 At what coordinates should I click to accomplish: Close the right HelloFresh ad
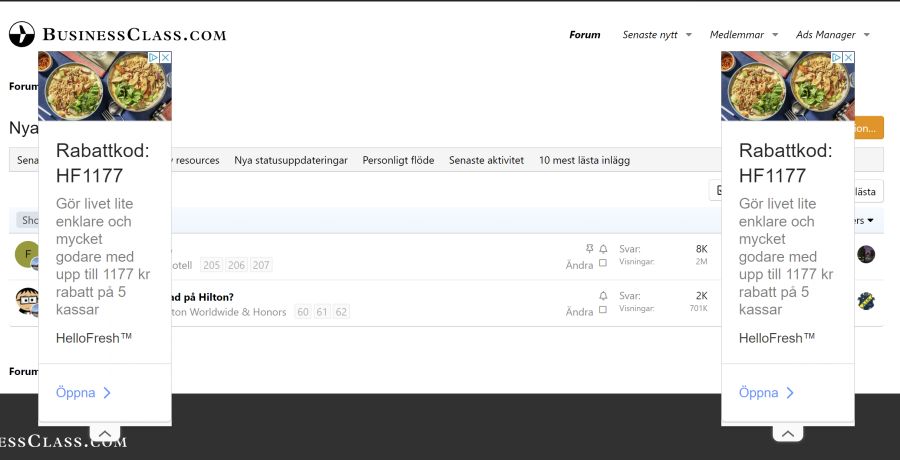pos(848,58)
